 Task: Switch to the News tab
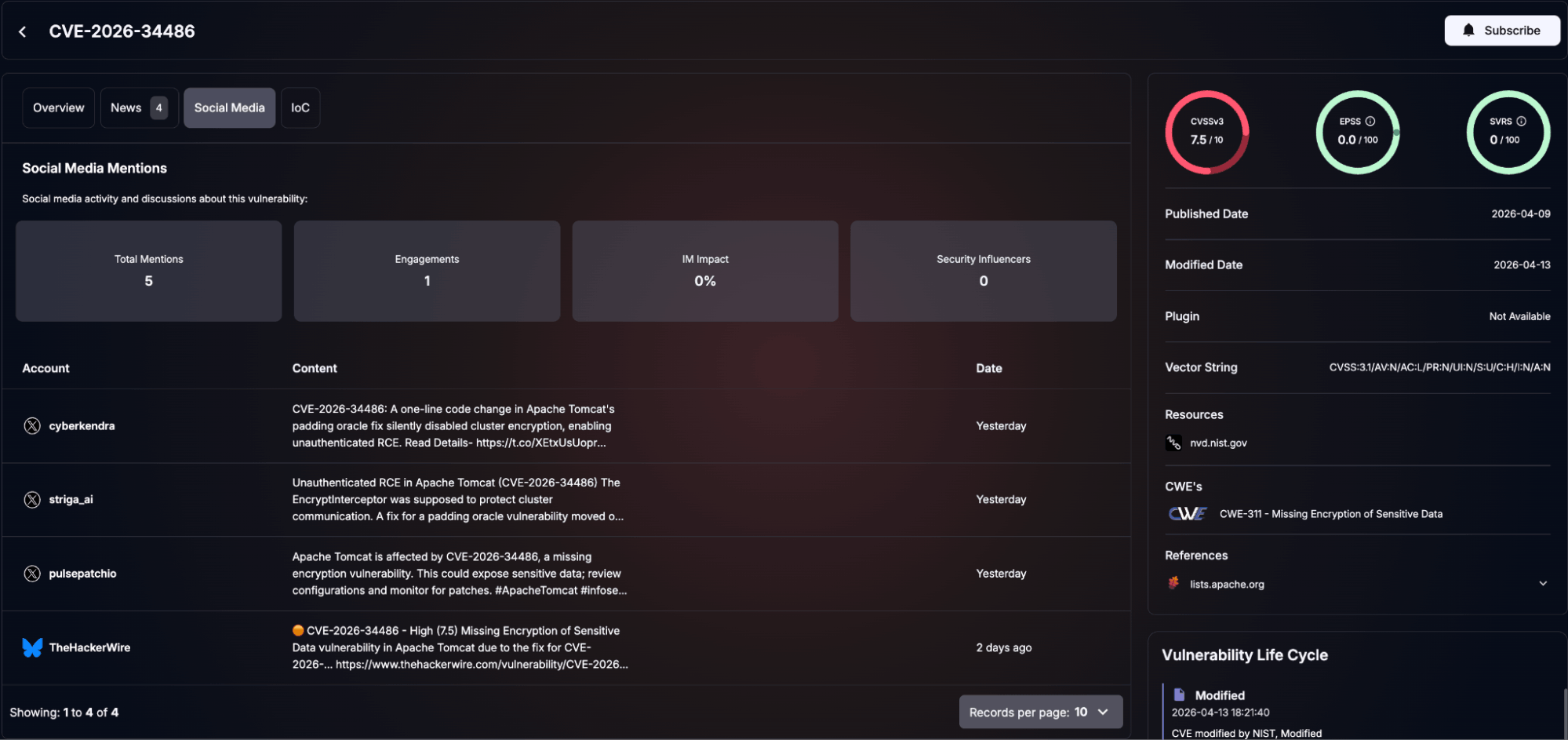(139, 108)
